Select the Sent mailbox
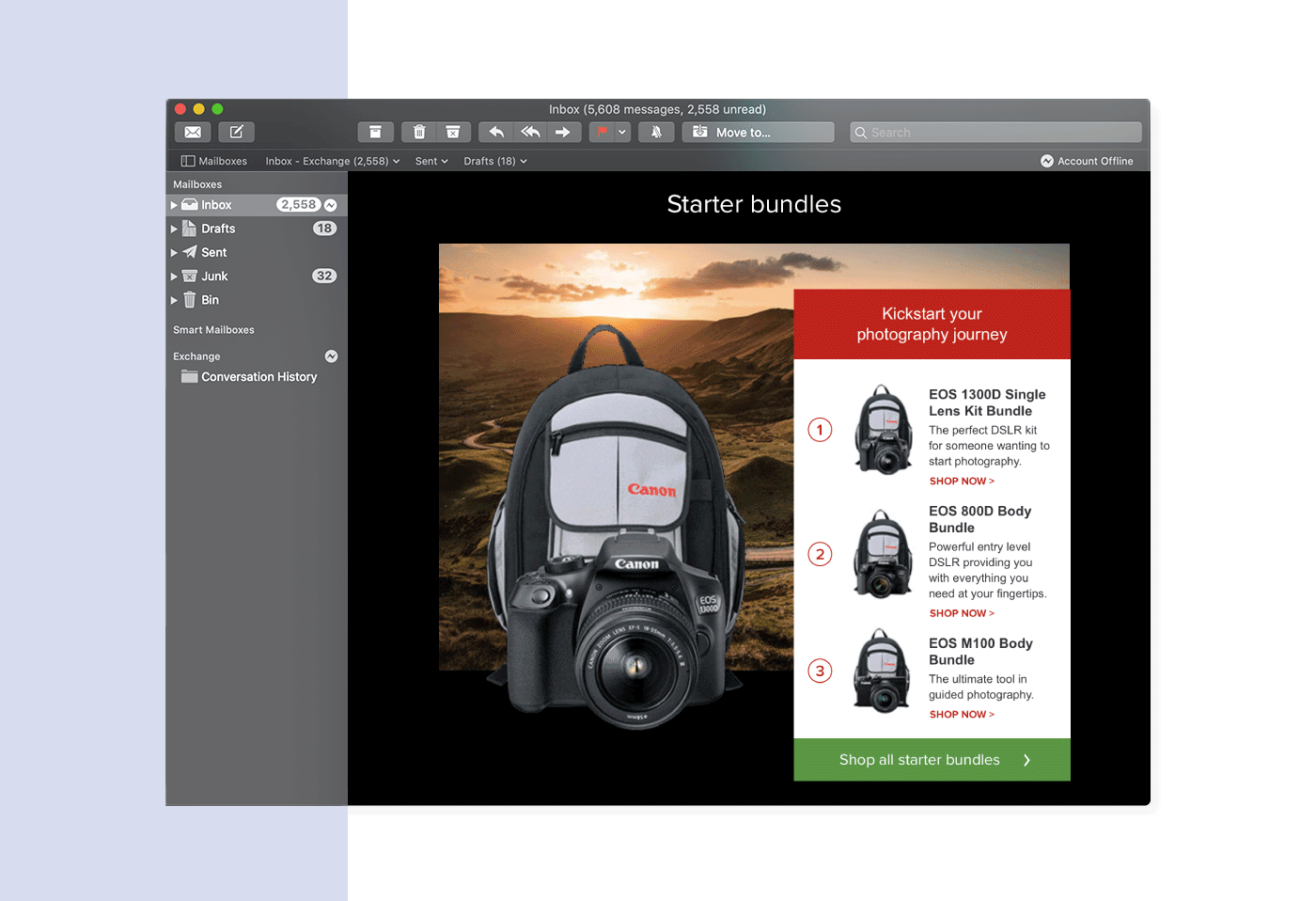1316x901 pixels. click(x=257, y=252)
